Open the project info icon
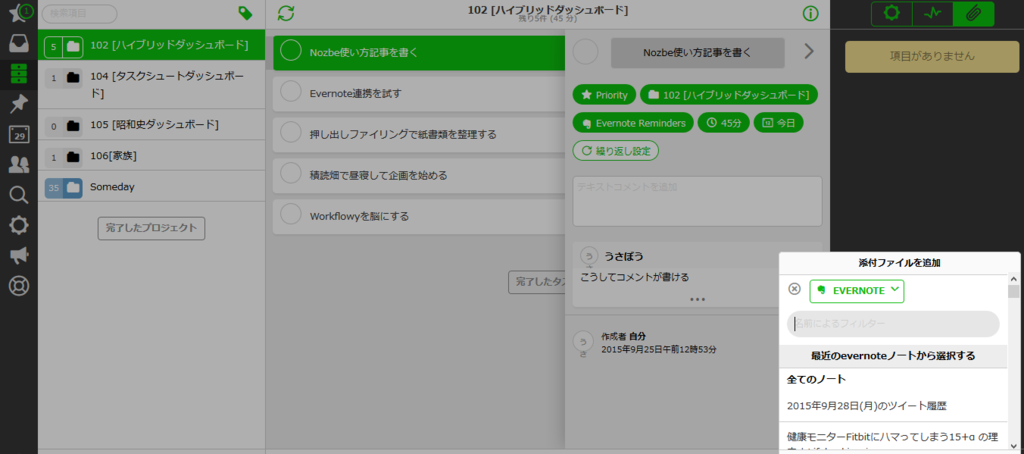The width and height of the screenshot is (1024, 454). point(810,14)
